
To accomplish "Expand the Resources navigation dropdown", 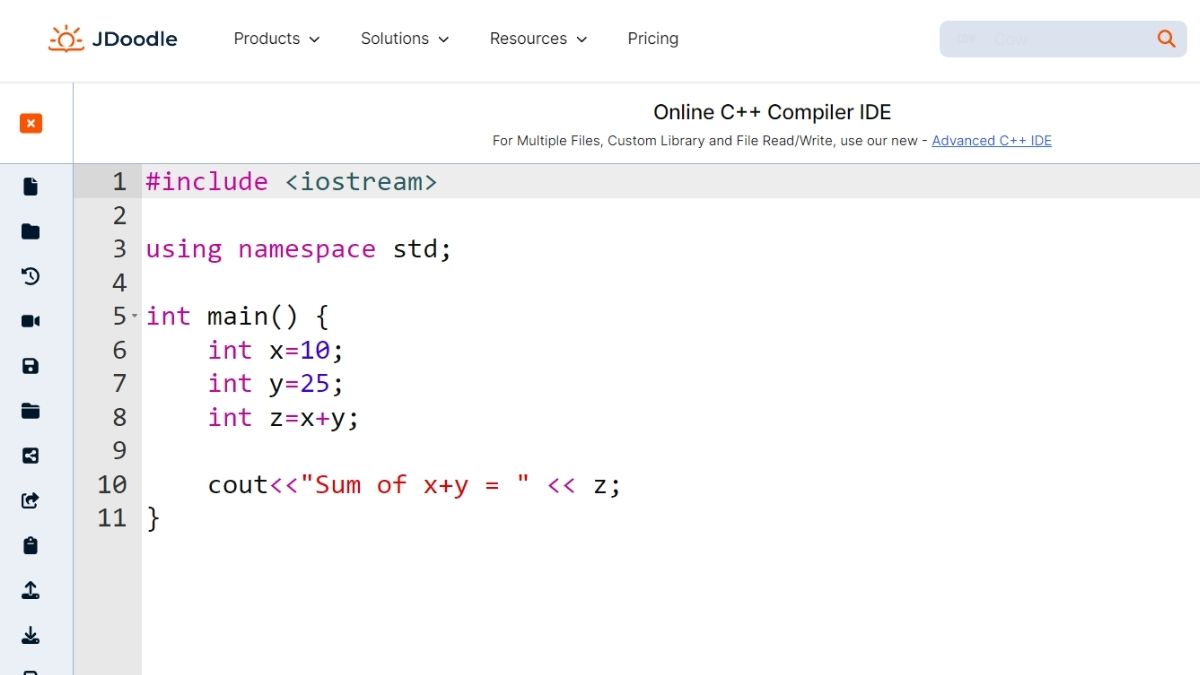I will coord(538,39).
